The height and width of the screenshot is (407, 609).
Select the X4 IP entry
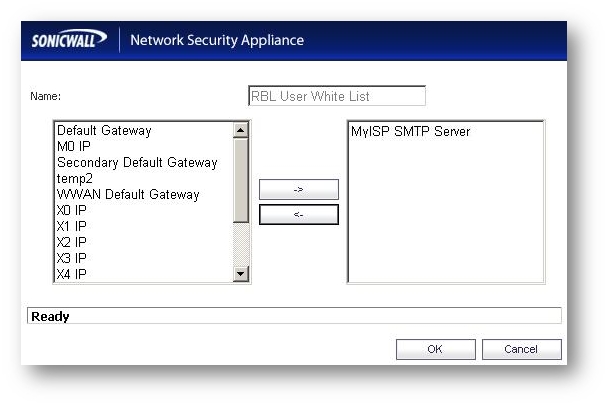tap(71, 274)
